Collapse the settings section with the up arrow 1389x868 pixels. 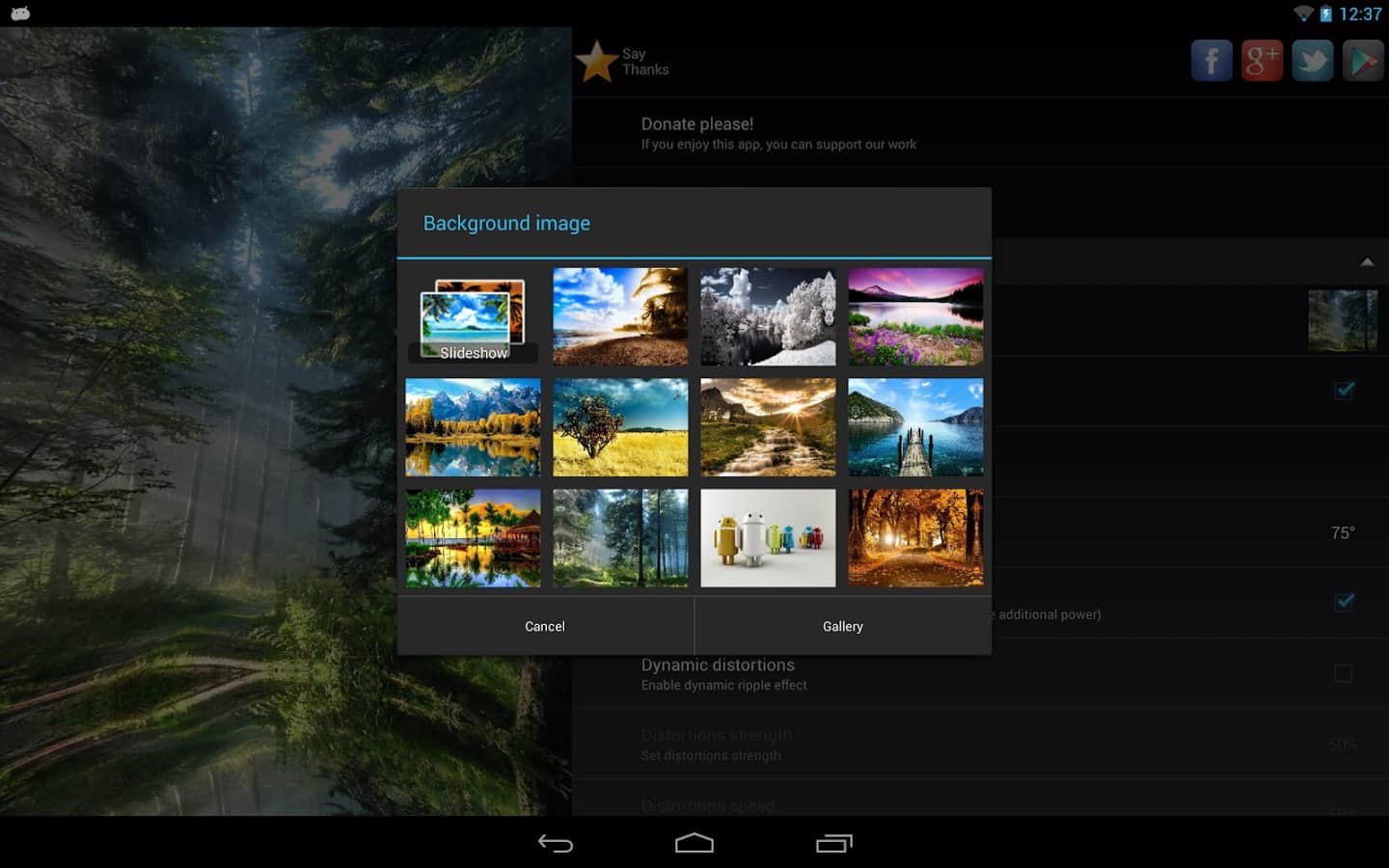tap(1367, 261)
